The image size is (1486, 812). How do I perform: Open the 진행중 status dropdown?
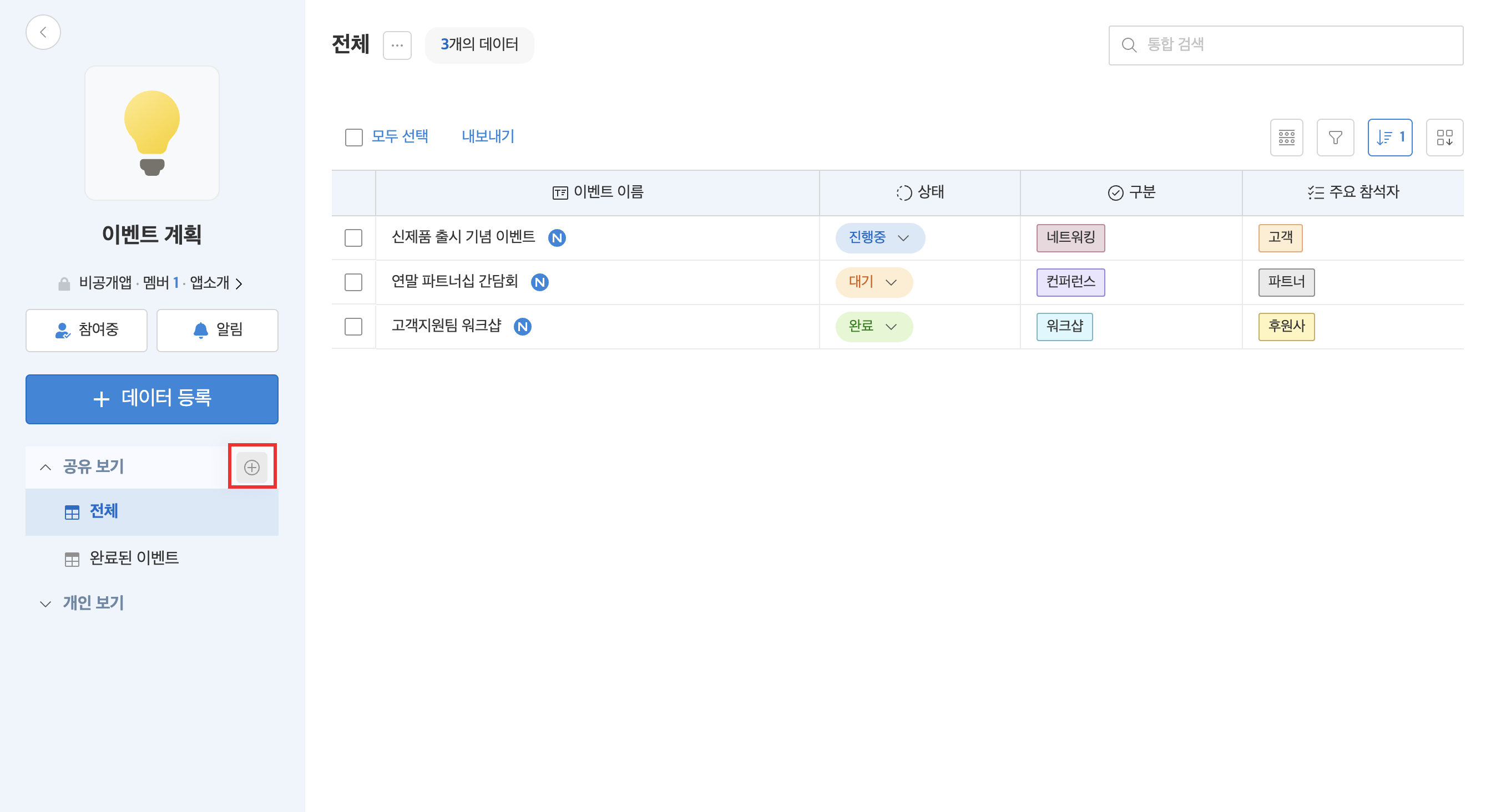pyautogui.click(x=880, y=237)
